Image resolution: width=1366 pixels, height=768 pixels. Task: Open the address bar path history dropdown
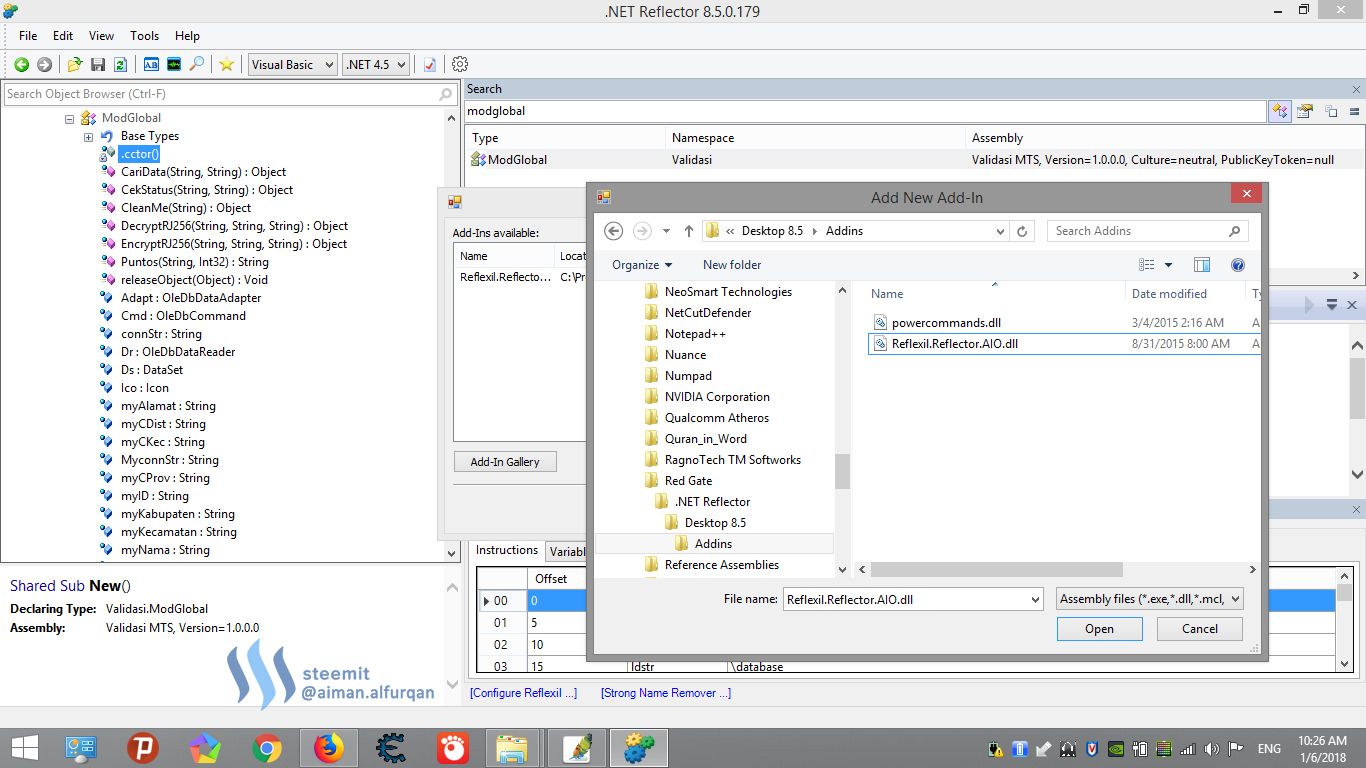[1001, 231]
